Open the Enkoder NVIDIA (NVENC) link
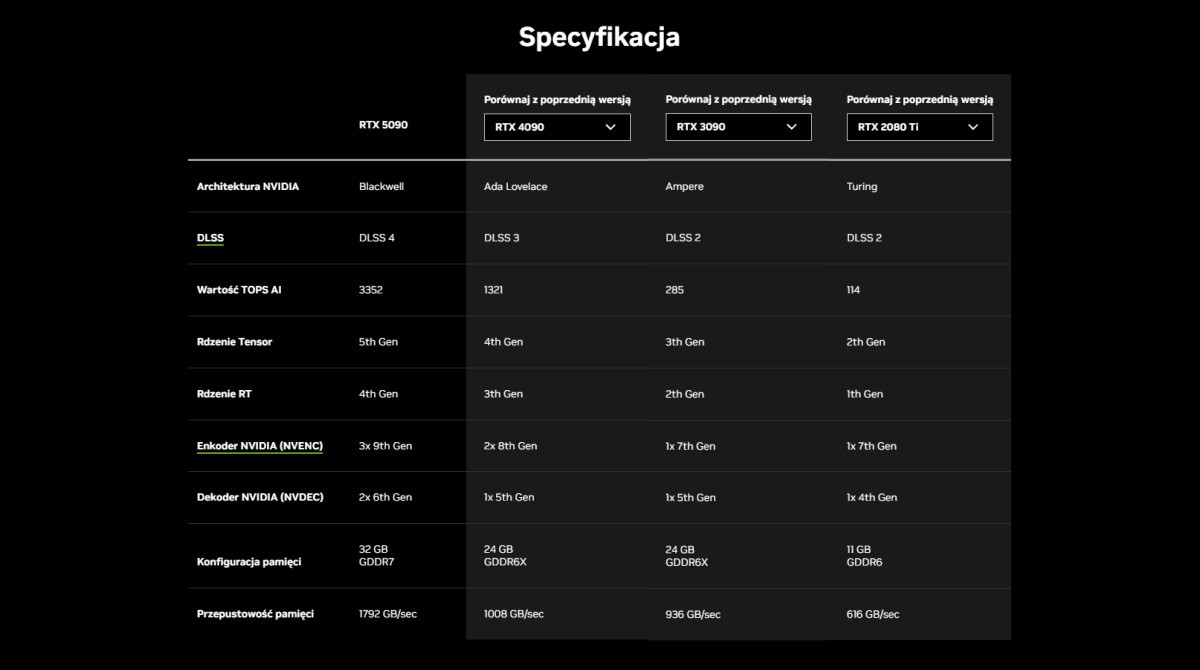 coord(260,446)
